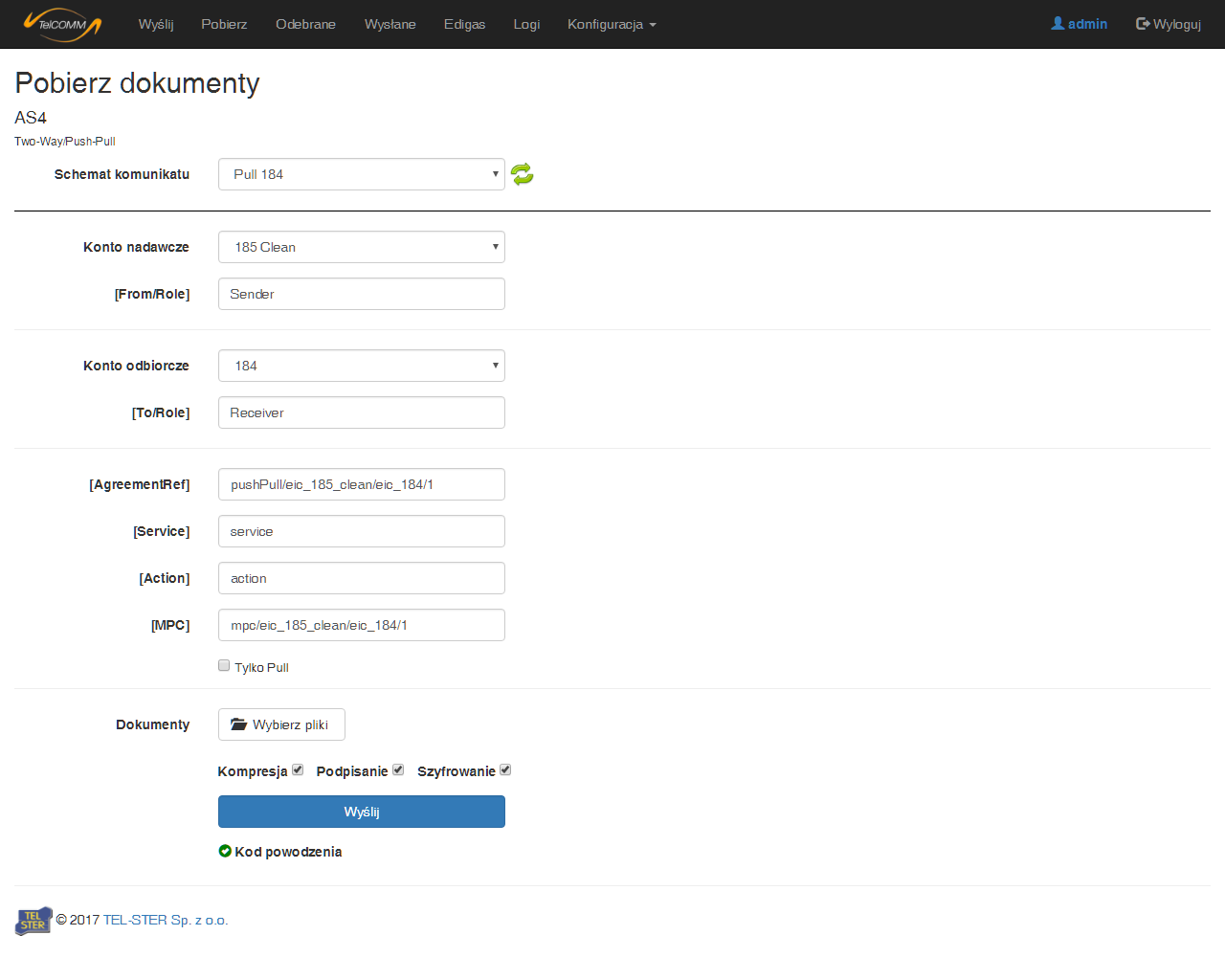Open the Edigas menu item

click(x=464, y=24)
